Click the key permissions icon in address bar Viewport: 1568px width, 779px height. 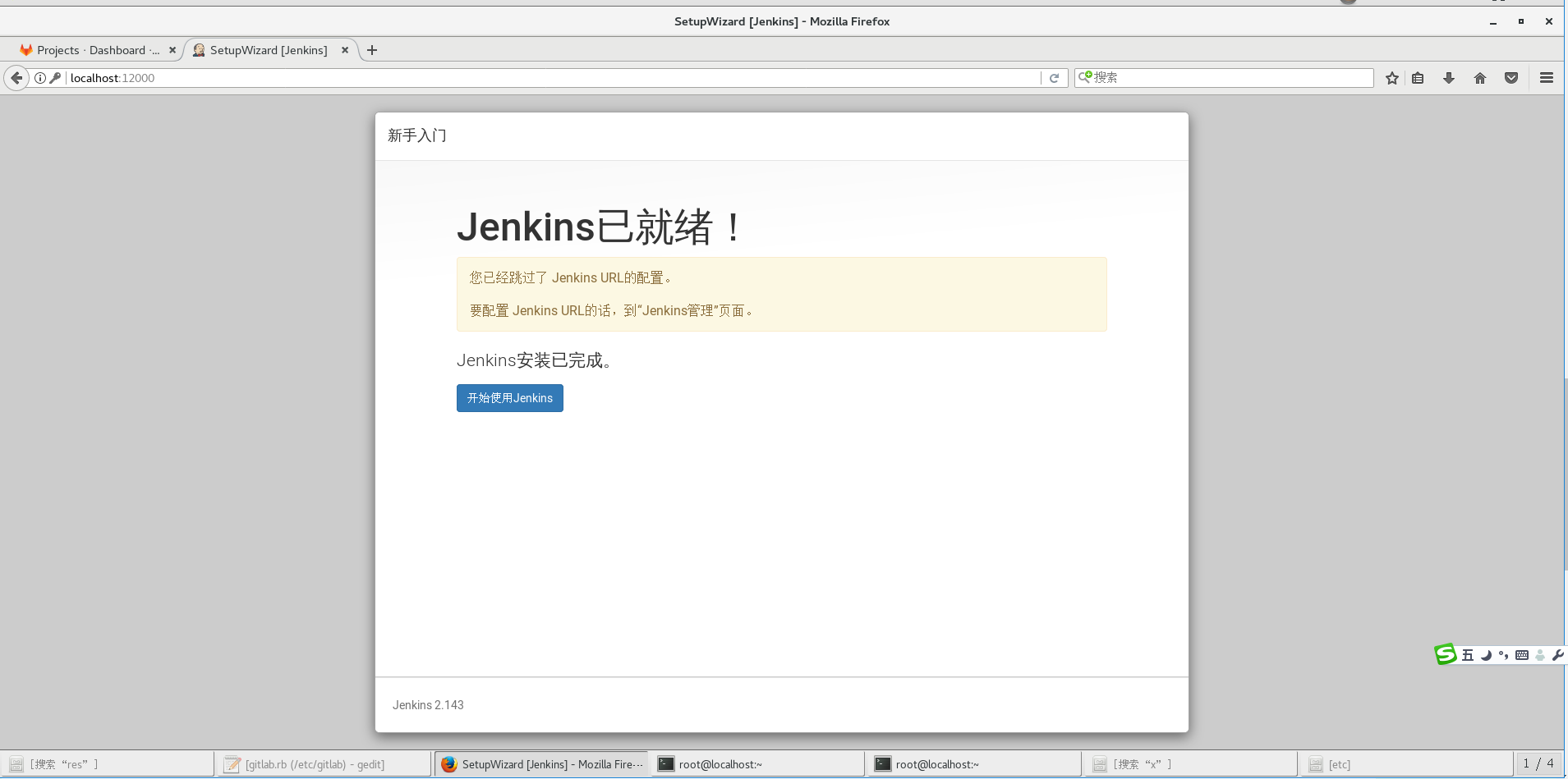(x=55, y=78)
